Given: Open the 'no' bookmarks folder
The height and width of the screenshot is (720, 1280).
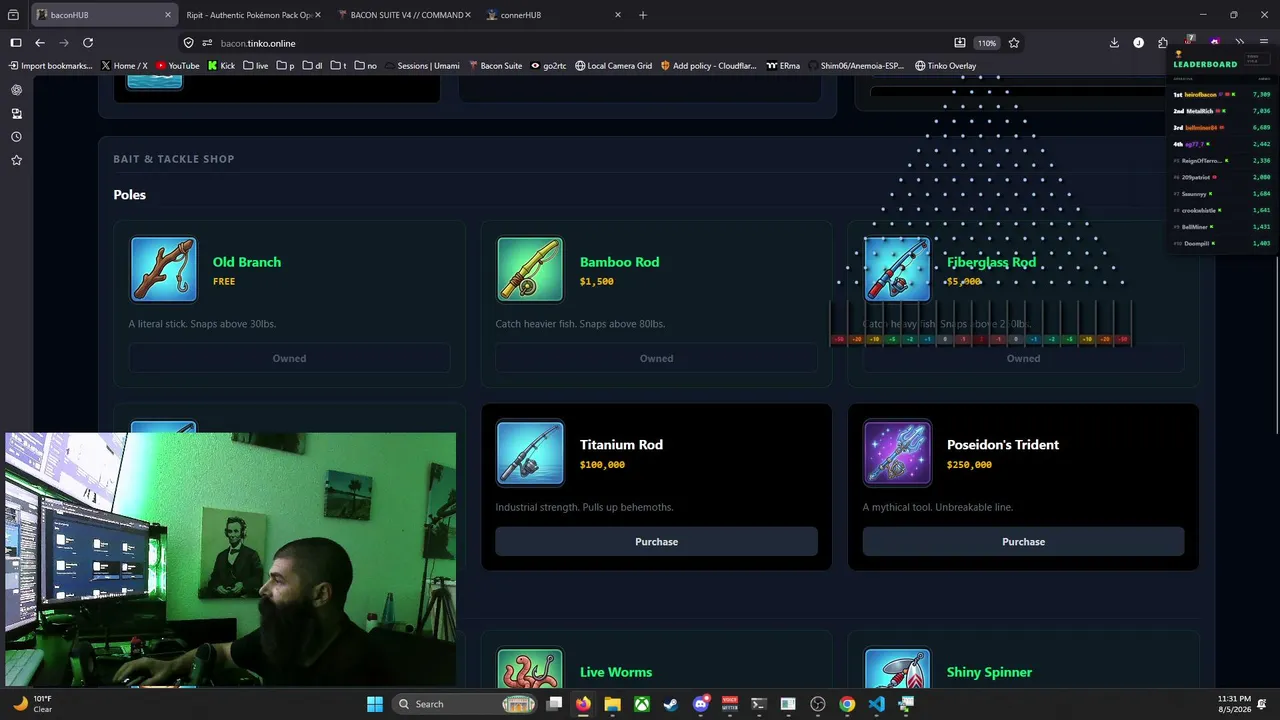Looking at the screenshot, I should [x=366, y=66].
